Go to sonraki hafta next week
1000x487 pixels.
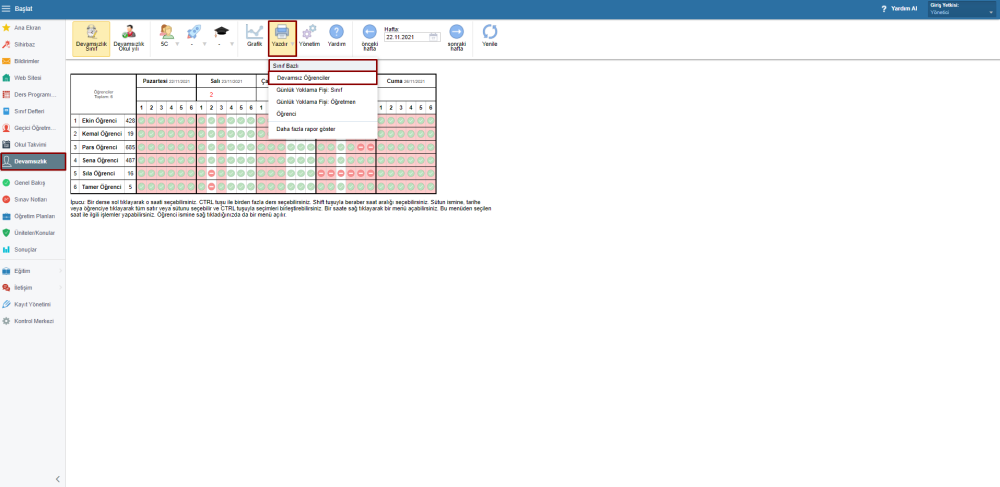coord(457,37)
